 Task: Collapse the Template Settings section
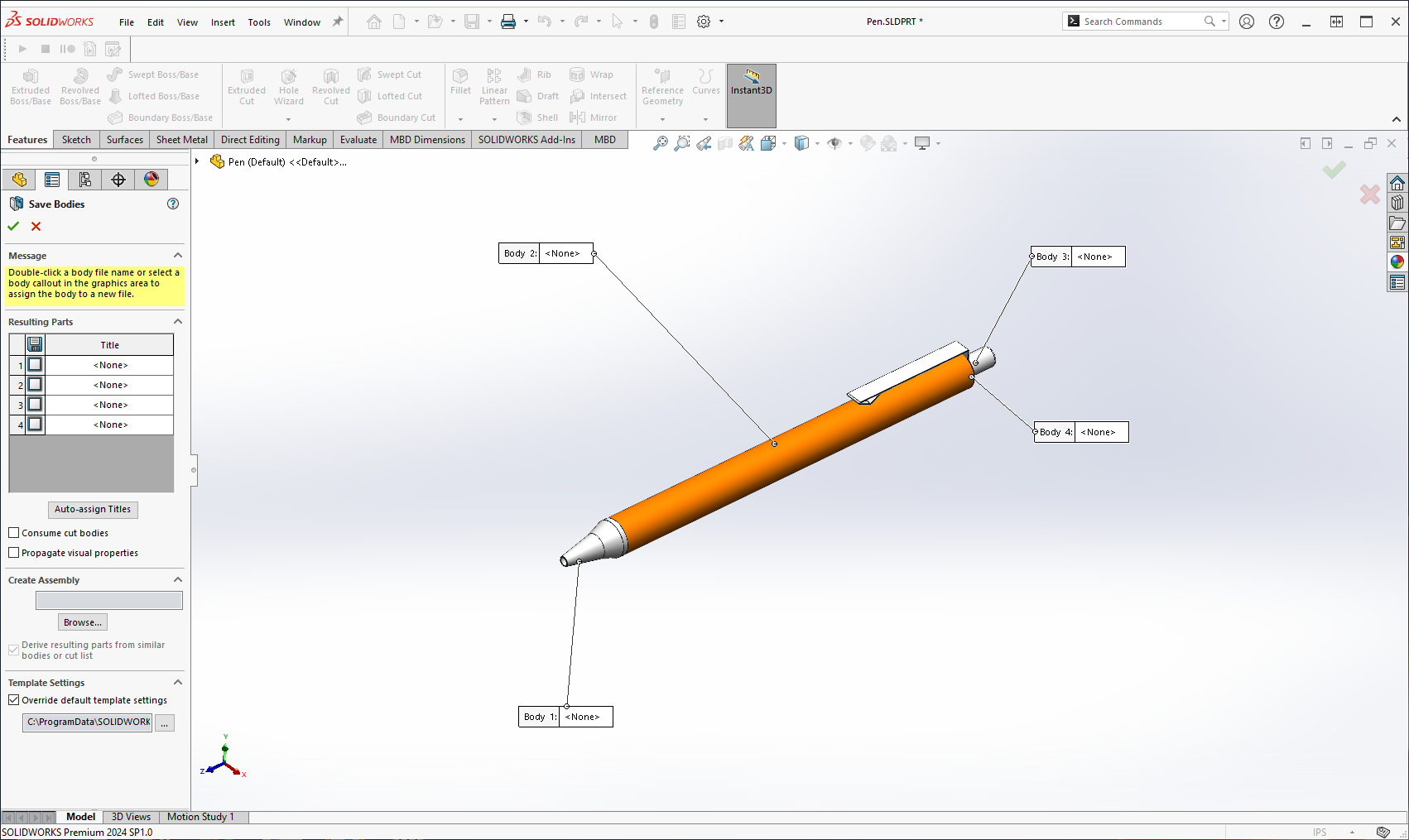tap(178, 683)
